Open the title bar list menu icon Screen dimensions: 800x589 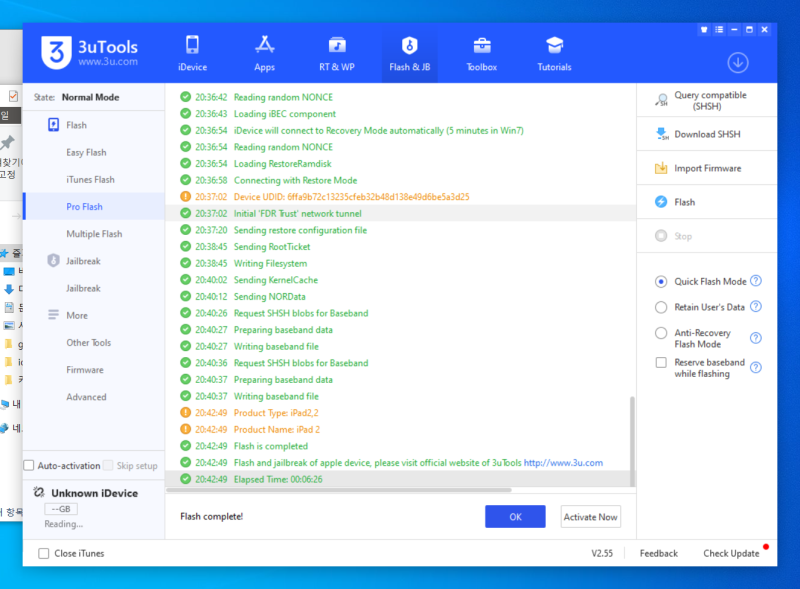[x=719, y=30]
